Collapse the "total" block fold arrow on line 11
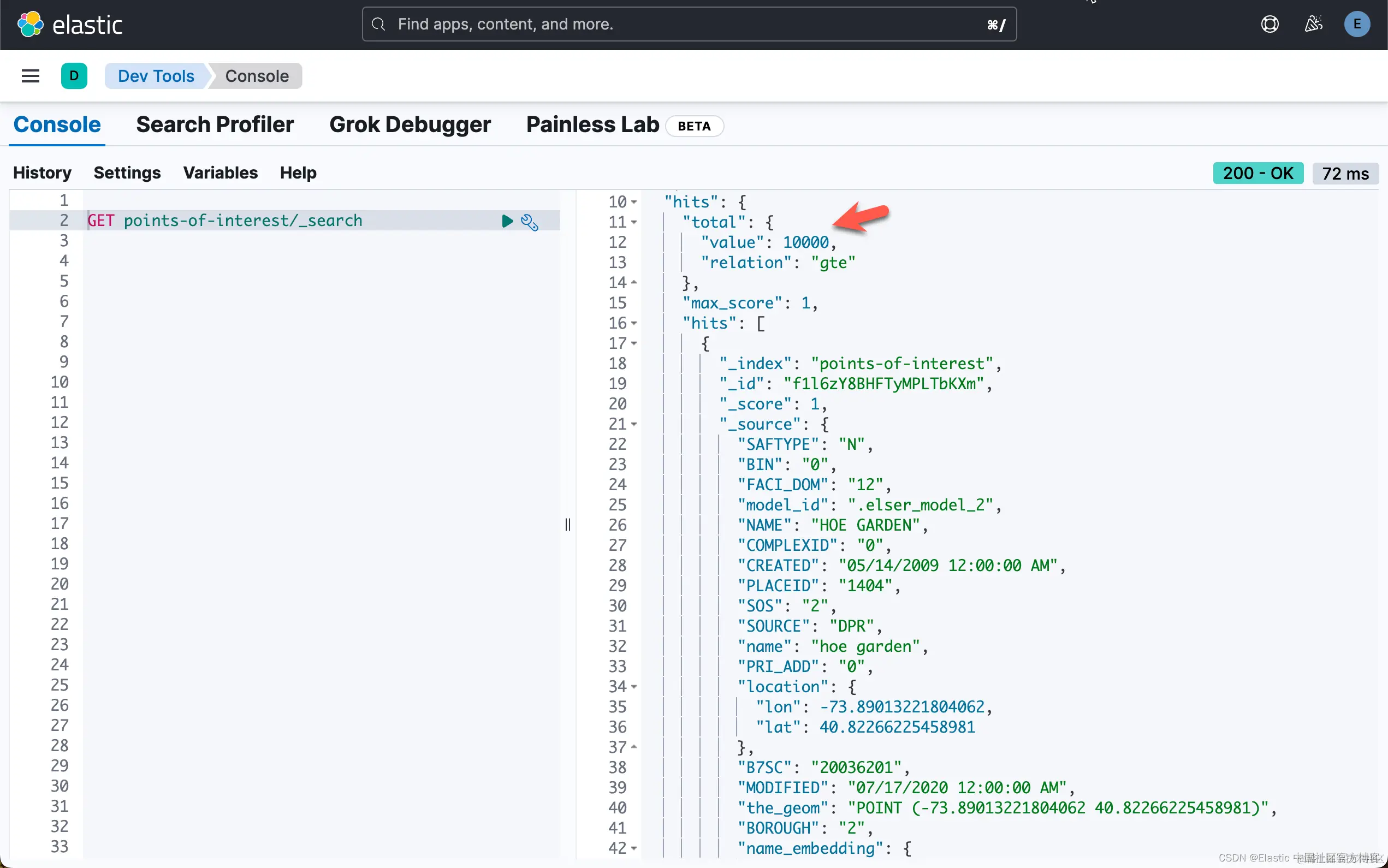1388x868 pixels. tap(634, 222)
